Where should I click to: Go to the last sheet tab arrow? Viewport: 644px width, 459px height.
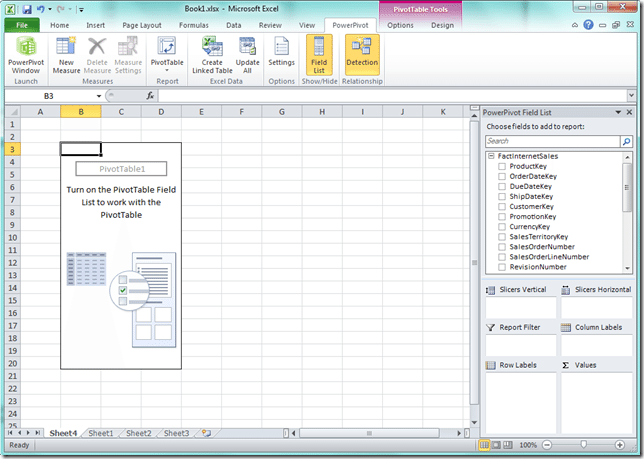(37, 433)
